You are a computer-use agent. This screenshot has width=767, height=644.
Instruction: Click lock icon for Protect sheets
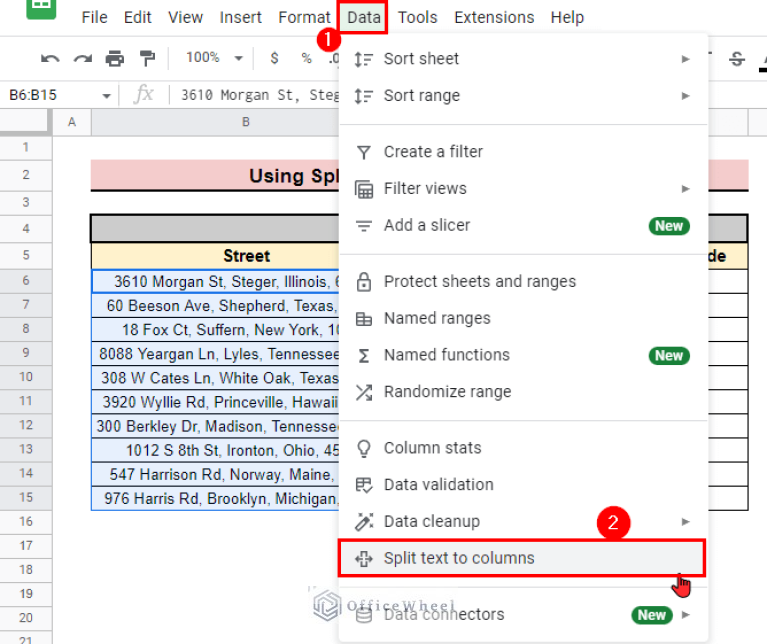click(x=363, y=282)
